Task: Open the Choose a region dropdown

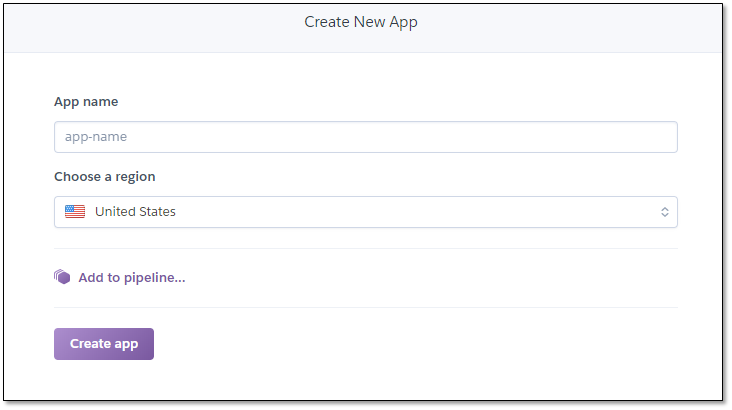Action: point(366,212)
